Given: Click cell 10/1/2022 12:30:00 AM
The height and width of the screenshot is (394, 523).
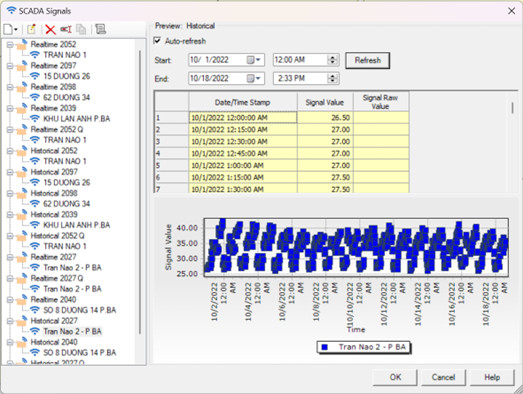Looking at the screenshot, I should point(243,141).
